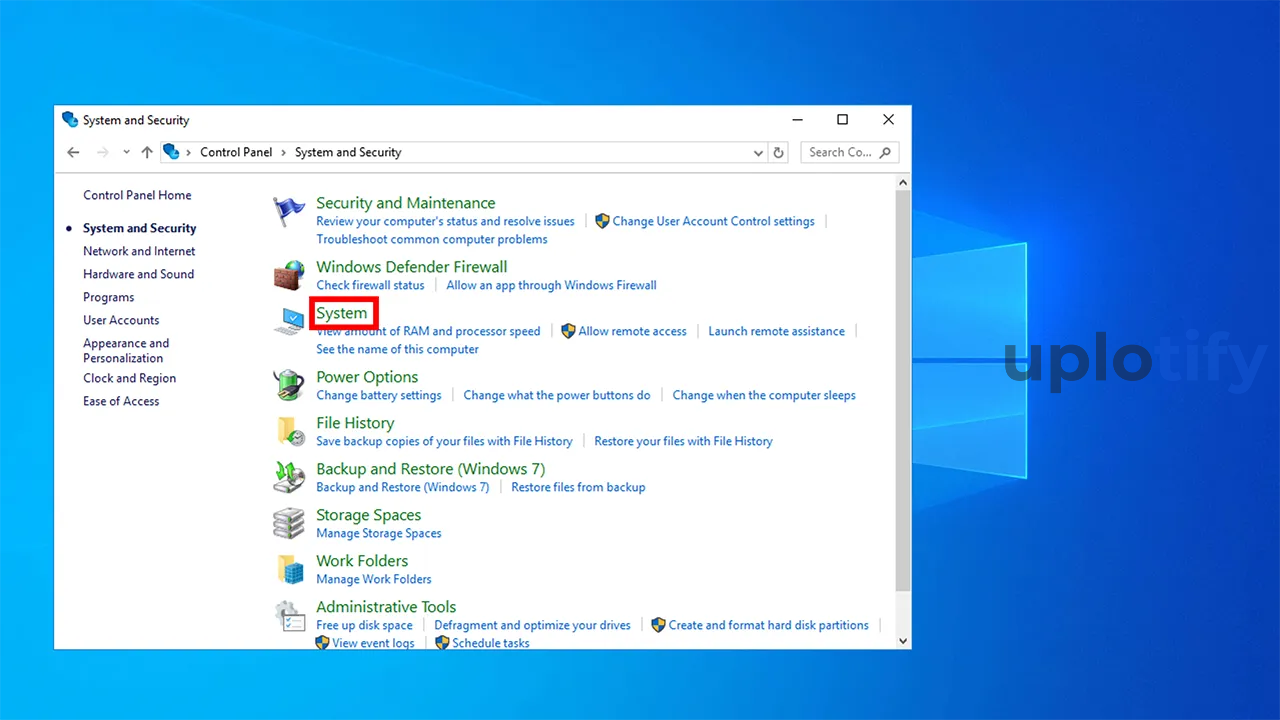Click the Power Options battery icon

[289, 385]
